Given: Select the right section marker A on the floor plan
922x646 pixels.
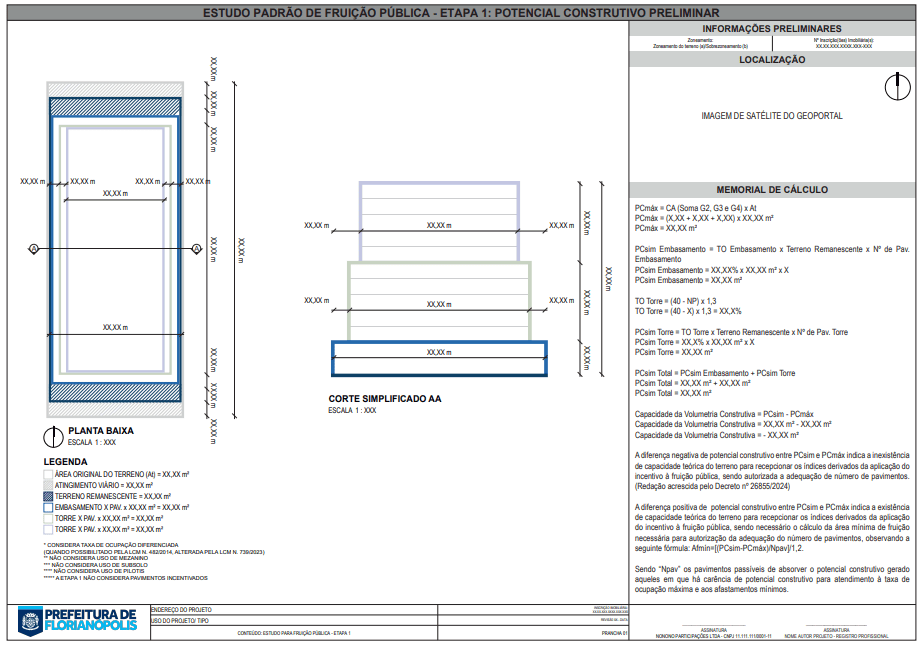Looking at the screenshot, I should click(197, 249).
